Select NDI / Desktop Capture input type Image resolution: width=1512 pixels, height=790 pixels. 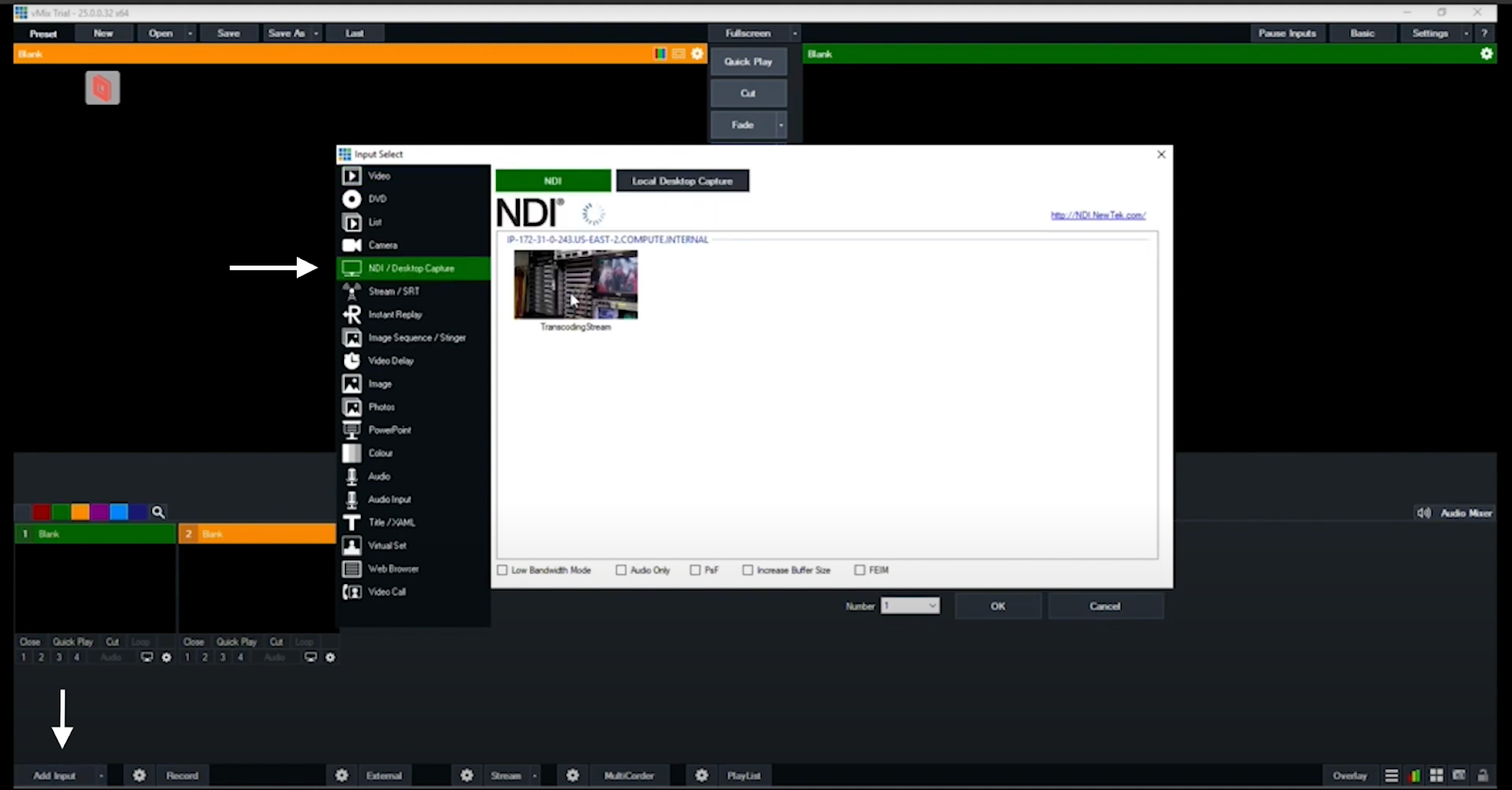click(x=413, y=268)
